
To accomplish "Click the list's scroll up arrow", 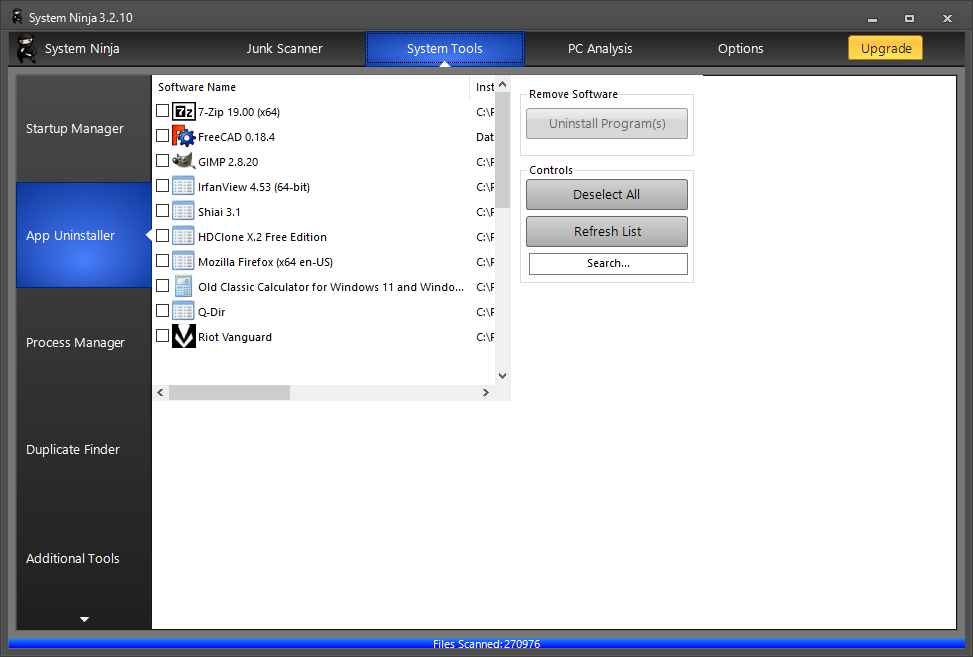I will point(503,84).
